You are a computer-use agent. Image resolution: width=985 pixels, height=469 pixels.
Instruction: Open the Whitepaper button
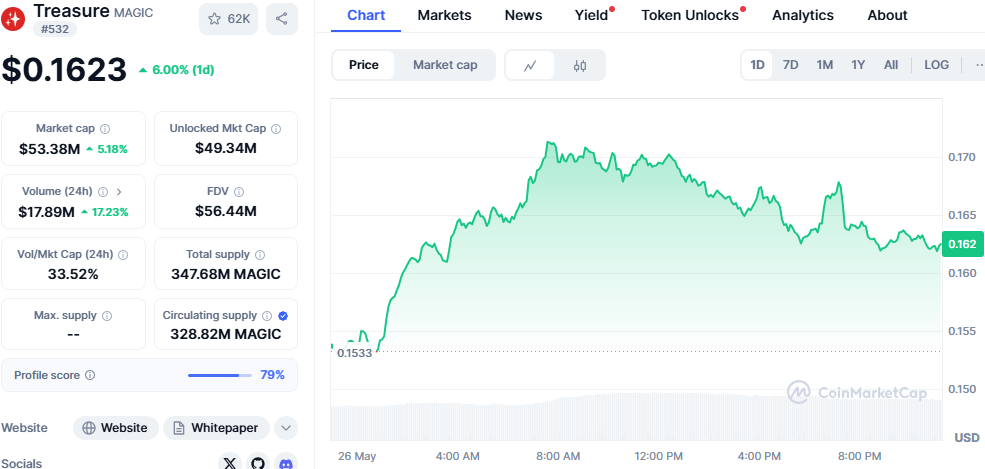tap(216, 428)
